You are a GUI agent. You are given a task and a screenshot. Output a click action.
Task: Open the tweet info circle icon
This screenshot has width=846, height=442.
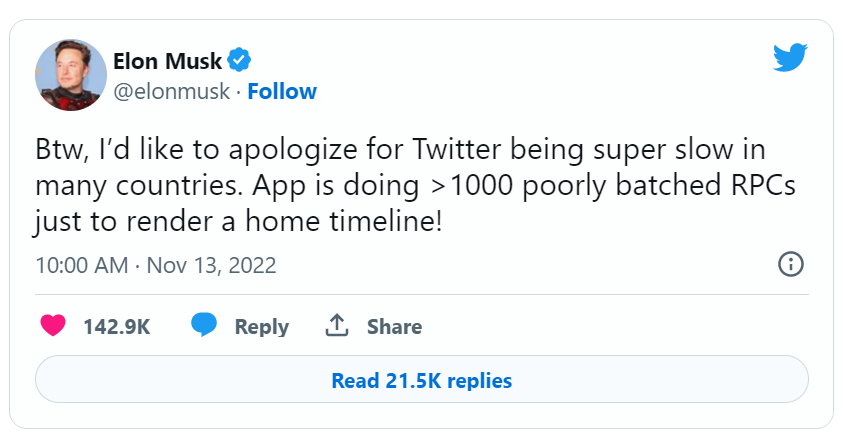790,265
